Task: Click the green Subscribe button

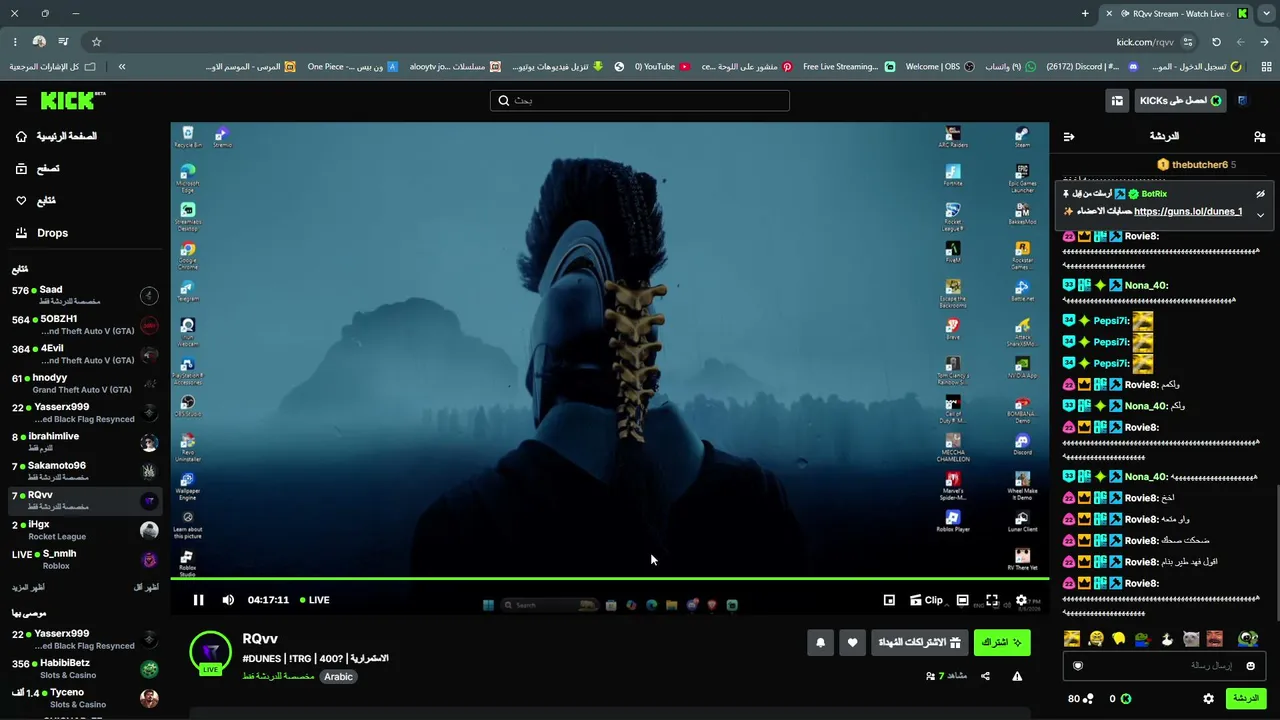Action: (x=1002, y=643)
